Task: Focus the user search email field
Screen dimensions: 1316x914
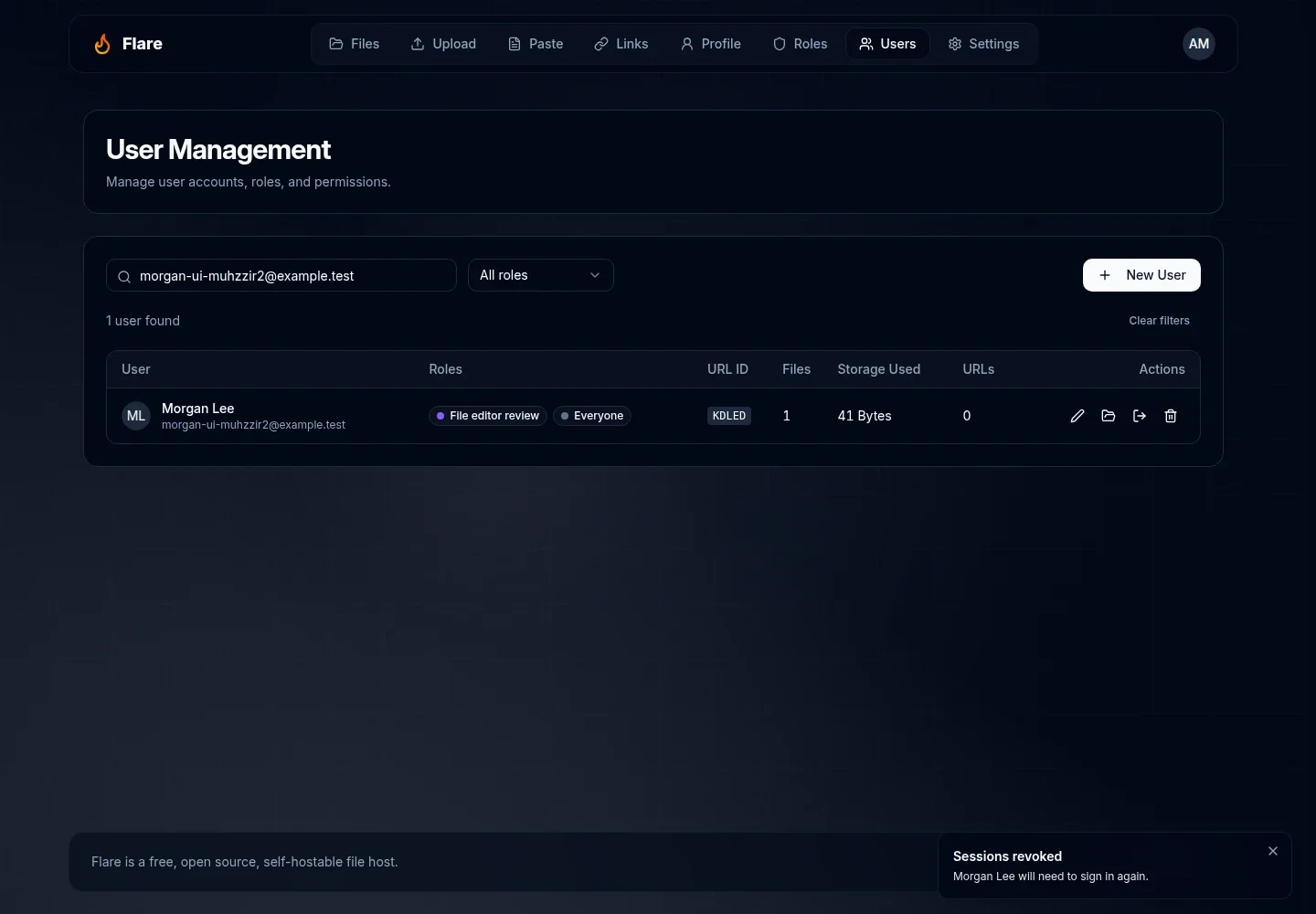Action: point(281,275)
